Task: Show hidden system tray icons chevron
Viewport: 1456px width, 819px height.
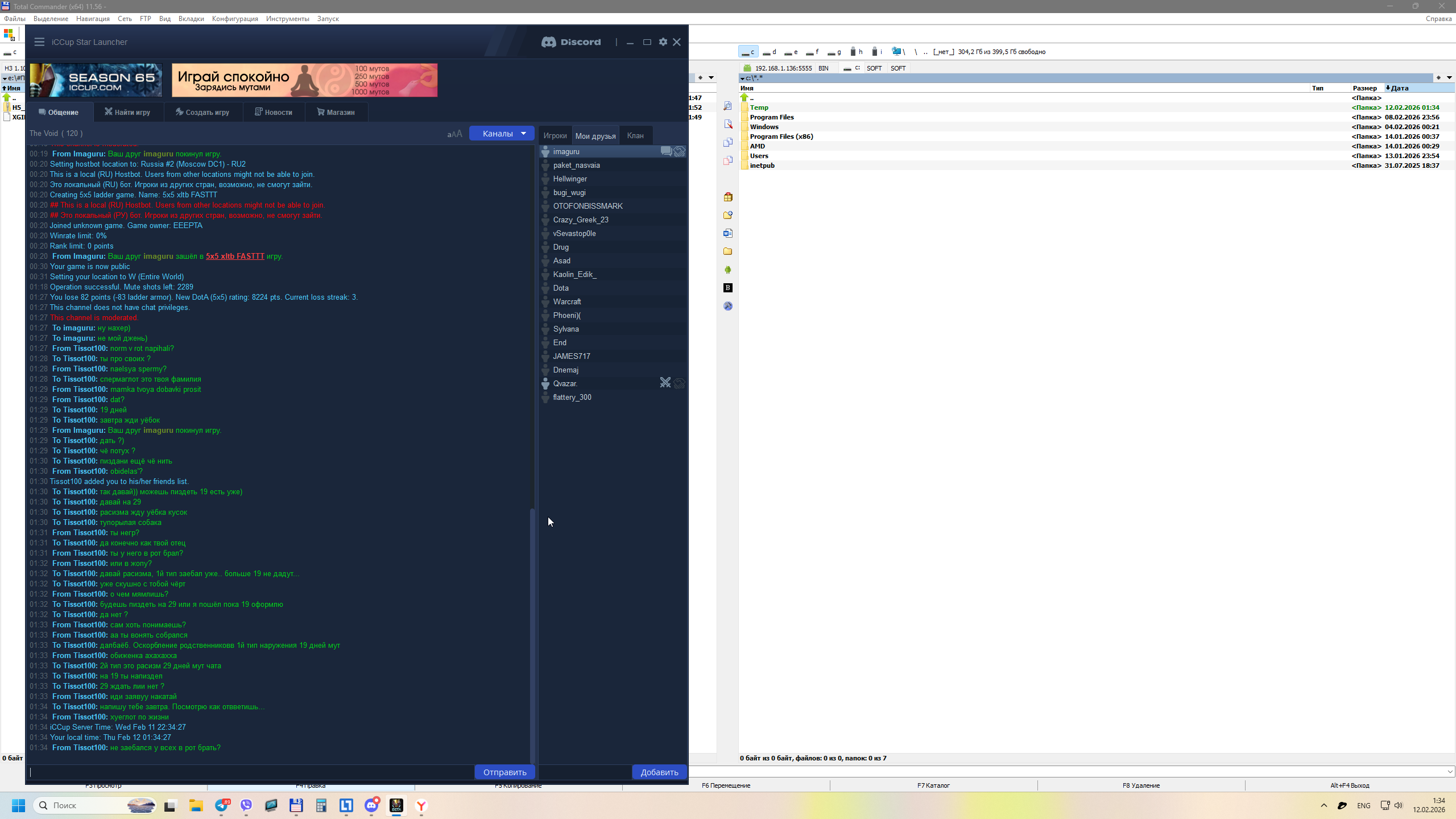Action: coord(1323,805)
